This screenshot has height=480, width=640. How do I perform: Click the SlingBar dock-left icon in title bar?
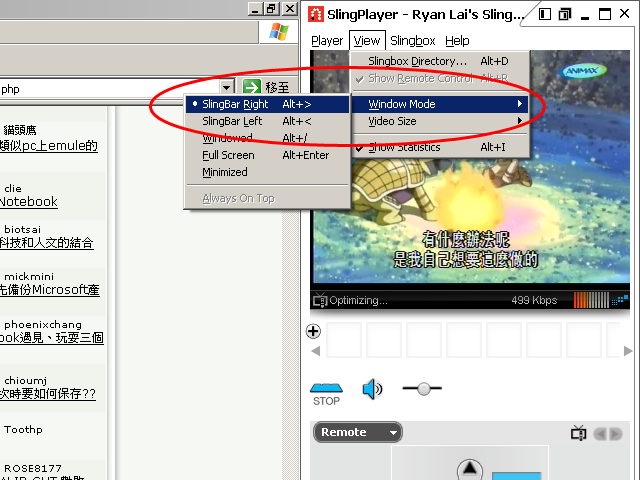click(x=544, y=14)
